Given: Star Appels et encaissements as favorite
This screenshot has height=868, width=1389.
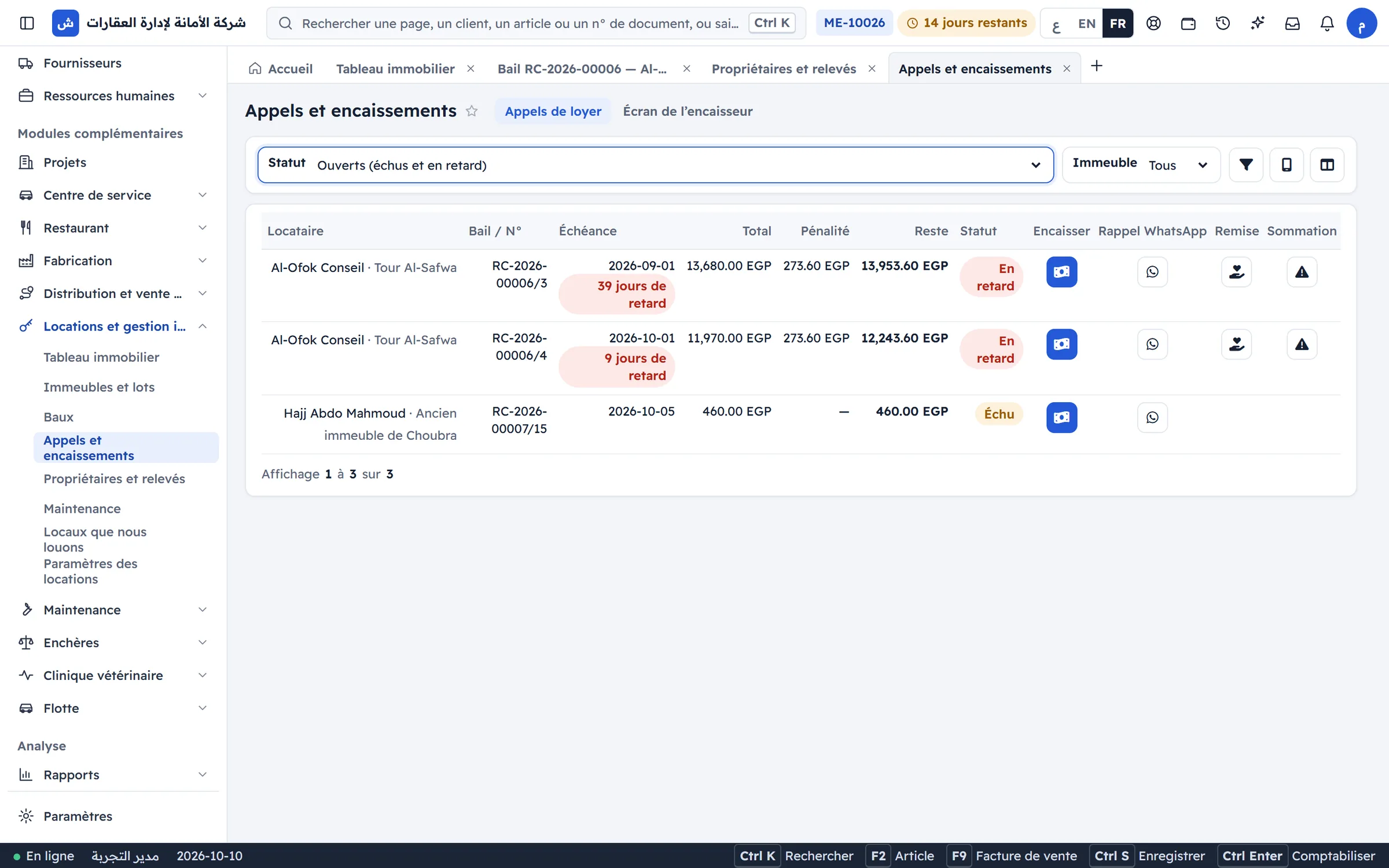Looking at the screenshot, I should tap(472, 111).
